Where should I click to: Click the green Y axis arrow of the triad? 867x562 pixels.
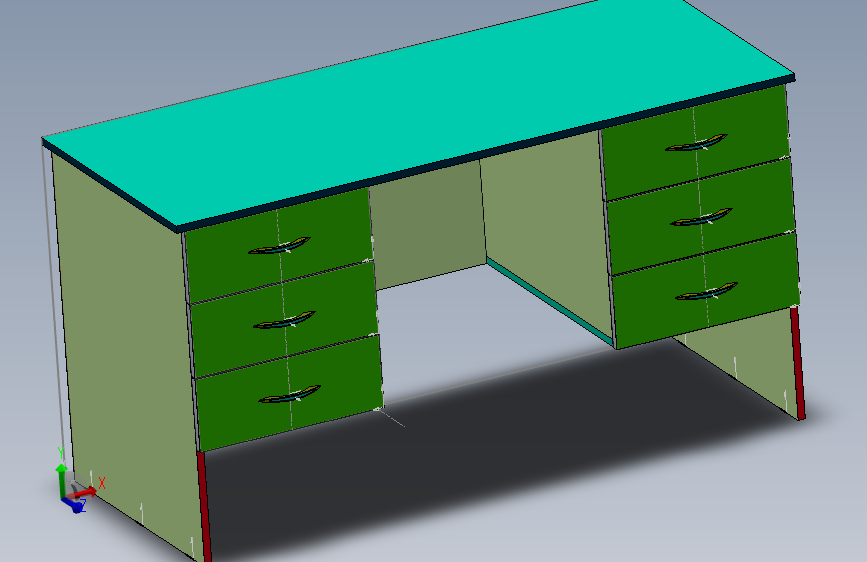61,480
